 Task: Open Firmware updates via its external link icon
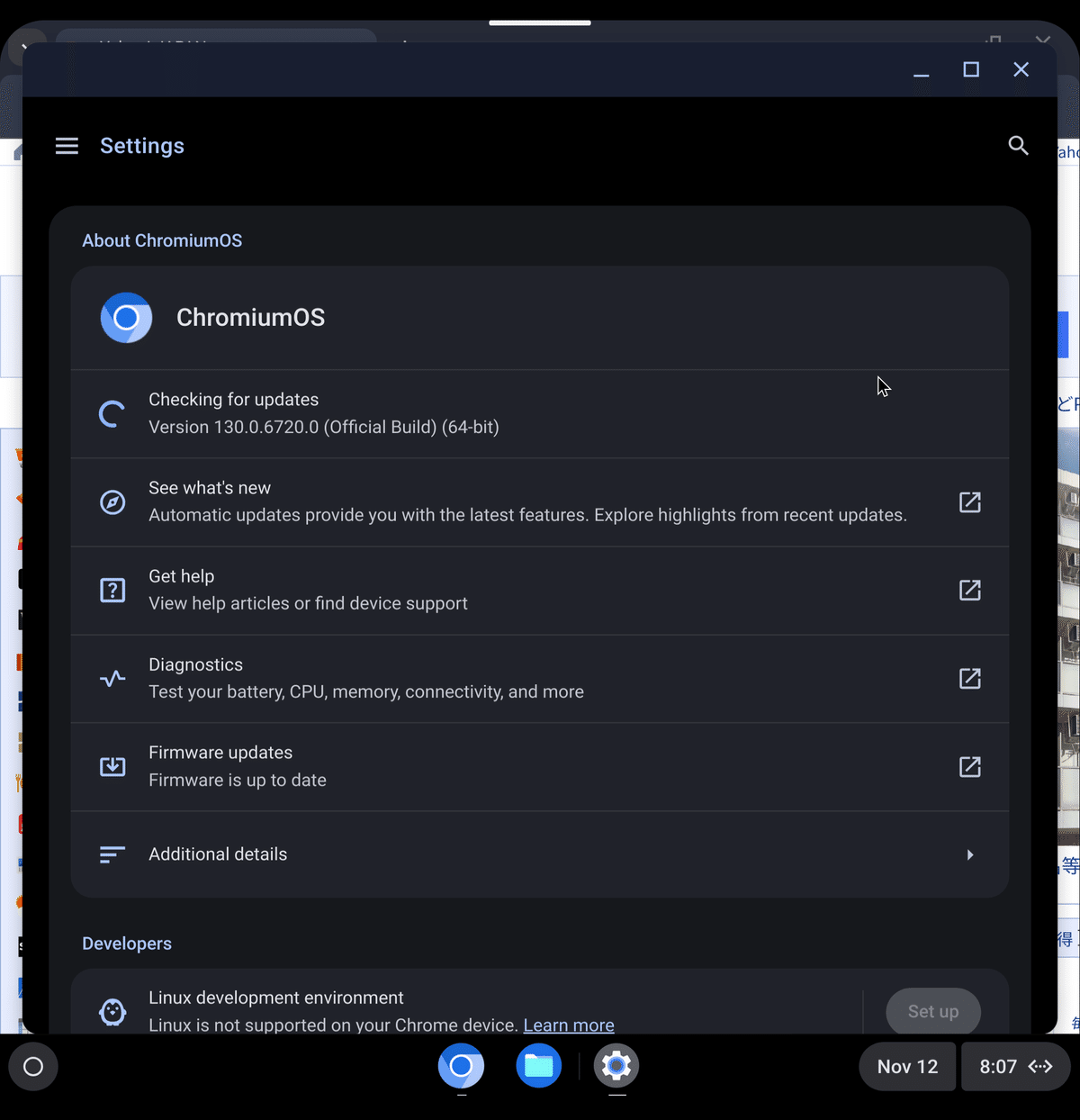point(969,767)
